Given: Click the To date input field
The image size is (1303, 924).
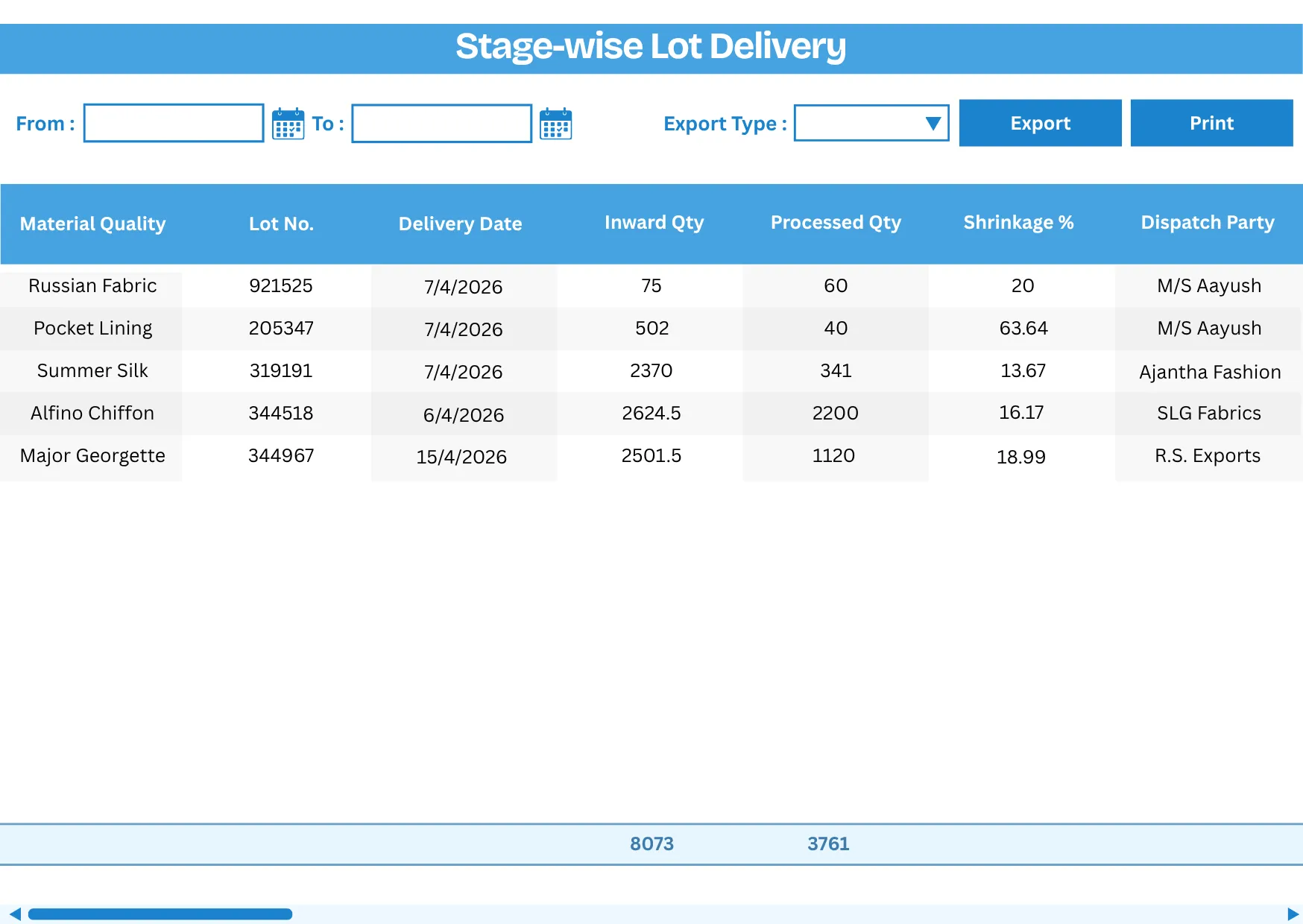Looking at the screenshot, I should pyautogui.click(x=441, y=123).
